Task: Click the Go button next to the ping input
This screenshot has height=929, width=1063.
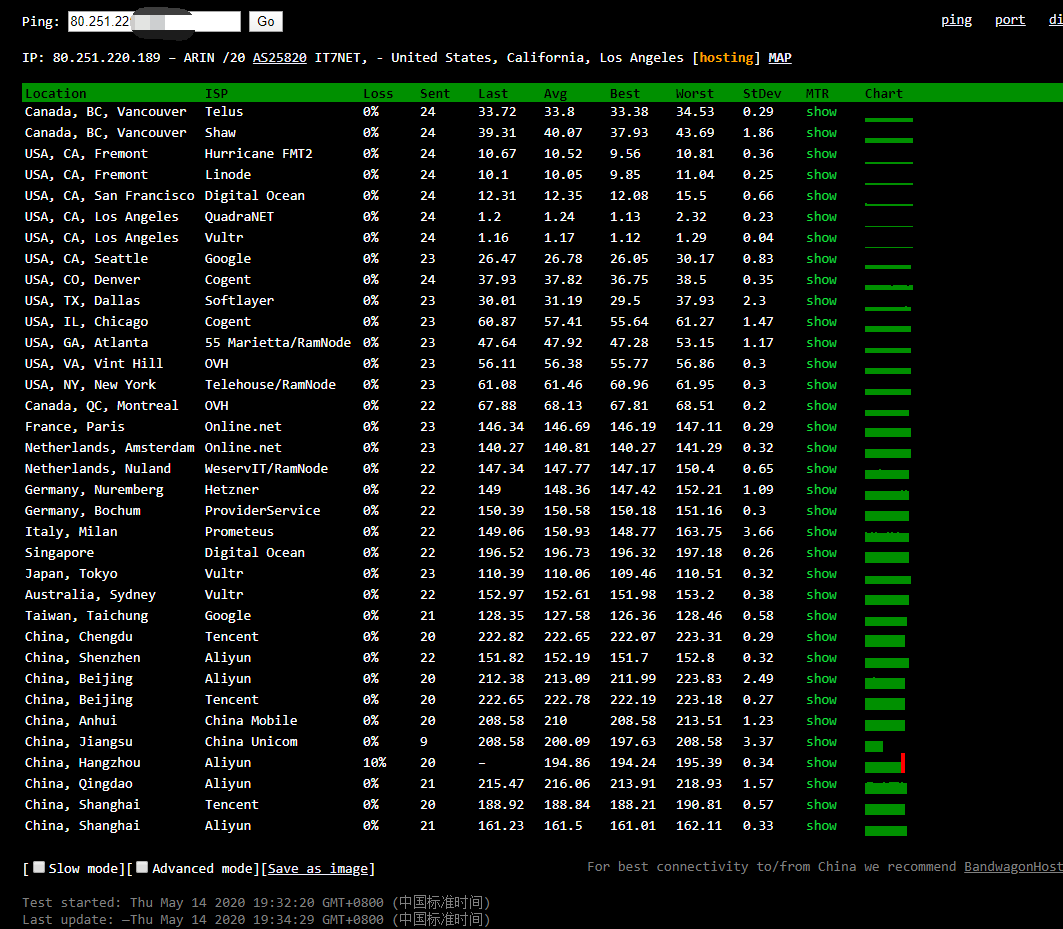Action: (266, 21)
